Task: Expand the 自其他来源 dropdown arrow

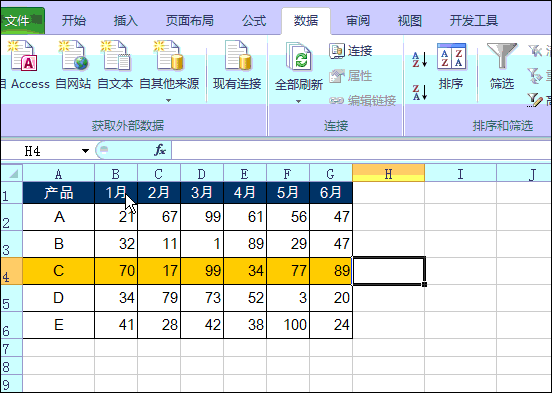Action: pos(169,101)
